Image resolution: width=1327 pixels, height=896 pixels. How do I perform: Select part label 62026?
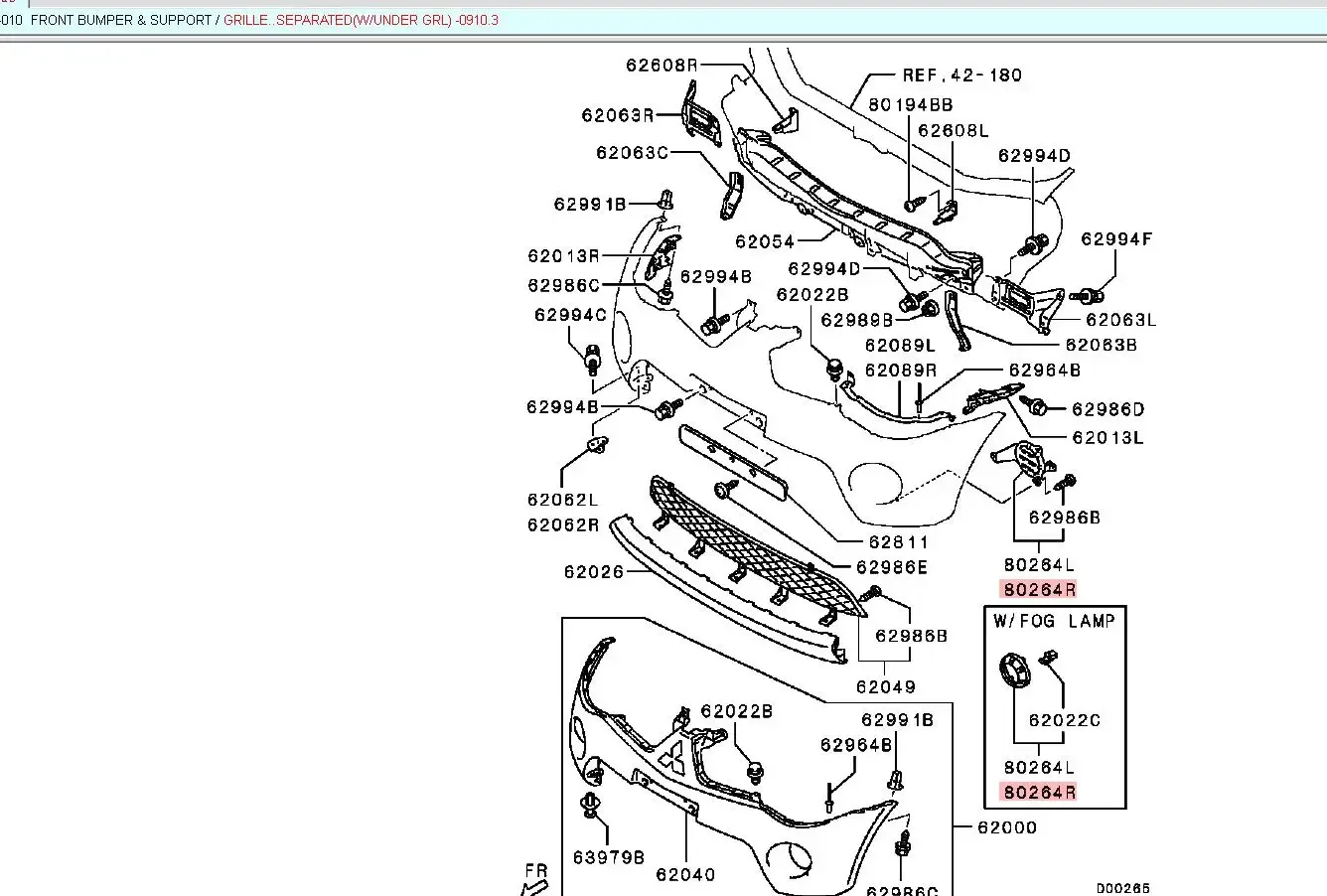tap(594, 572)
